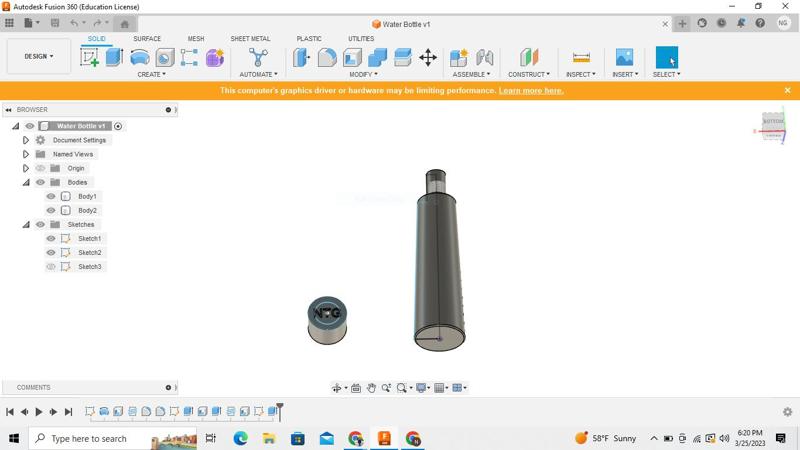Select the Move/Copy tool
Screen dimensions: 800x450
point(428,57)
